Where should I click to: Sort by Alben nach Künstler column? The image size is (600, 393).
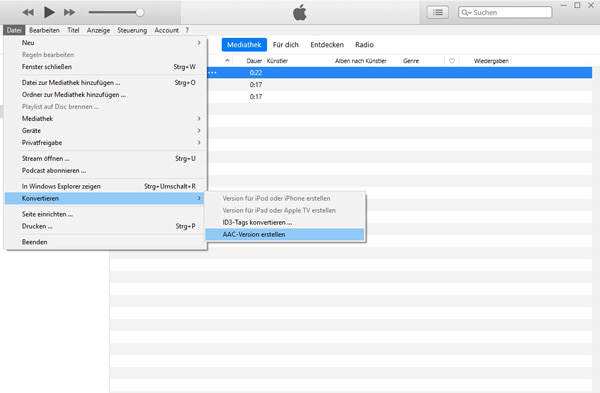(360, 61)
